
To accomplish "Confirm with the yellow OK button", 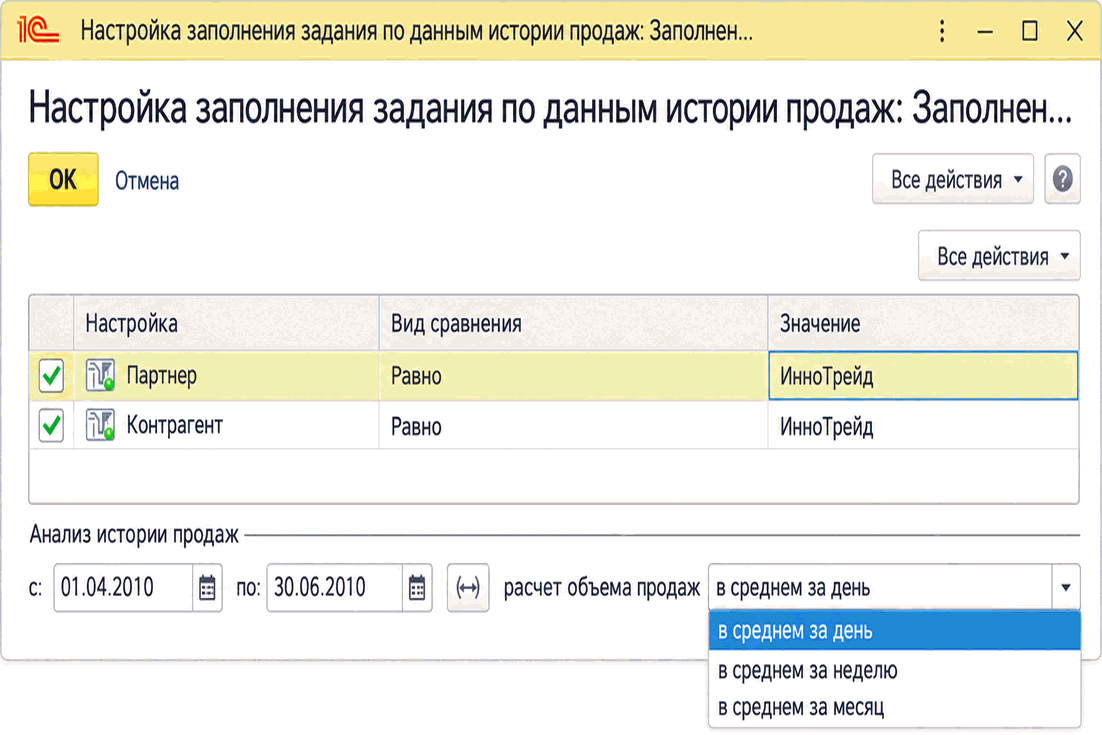I will 63,180.
